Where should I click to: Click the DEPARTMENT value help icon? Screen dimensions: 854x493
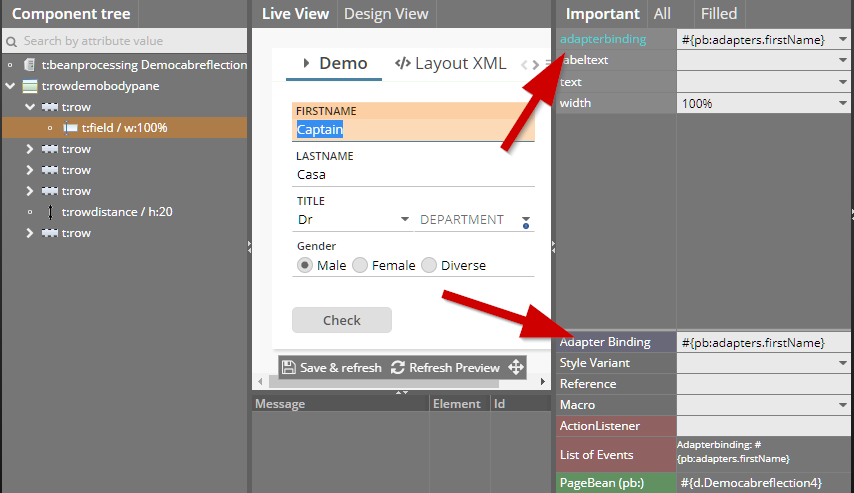[x=526, y=221]
